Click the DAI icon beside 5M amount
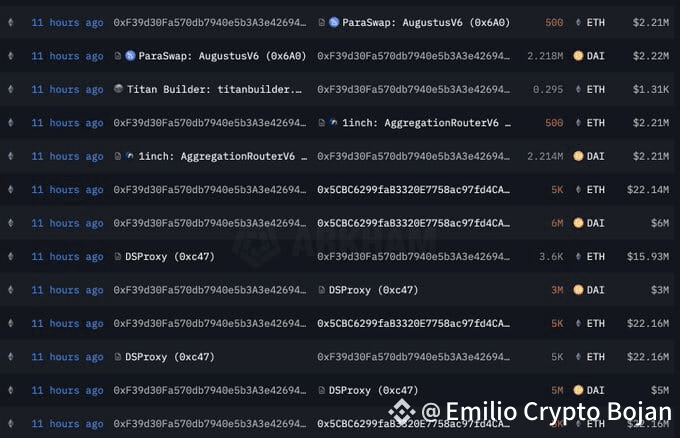 point(578,390)
